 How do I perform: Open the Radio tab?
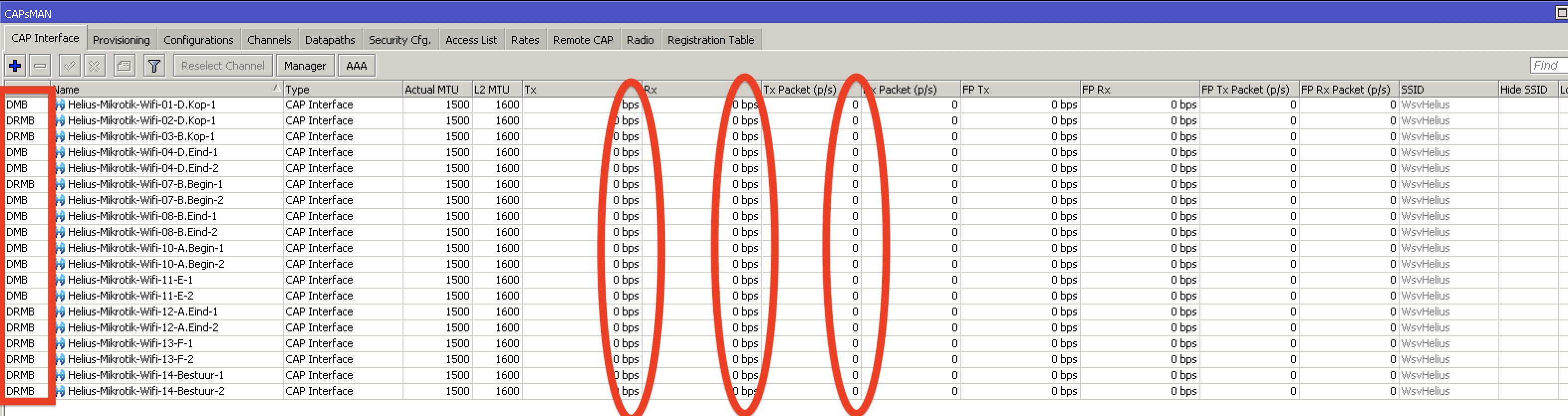(x=641, y=39)
